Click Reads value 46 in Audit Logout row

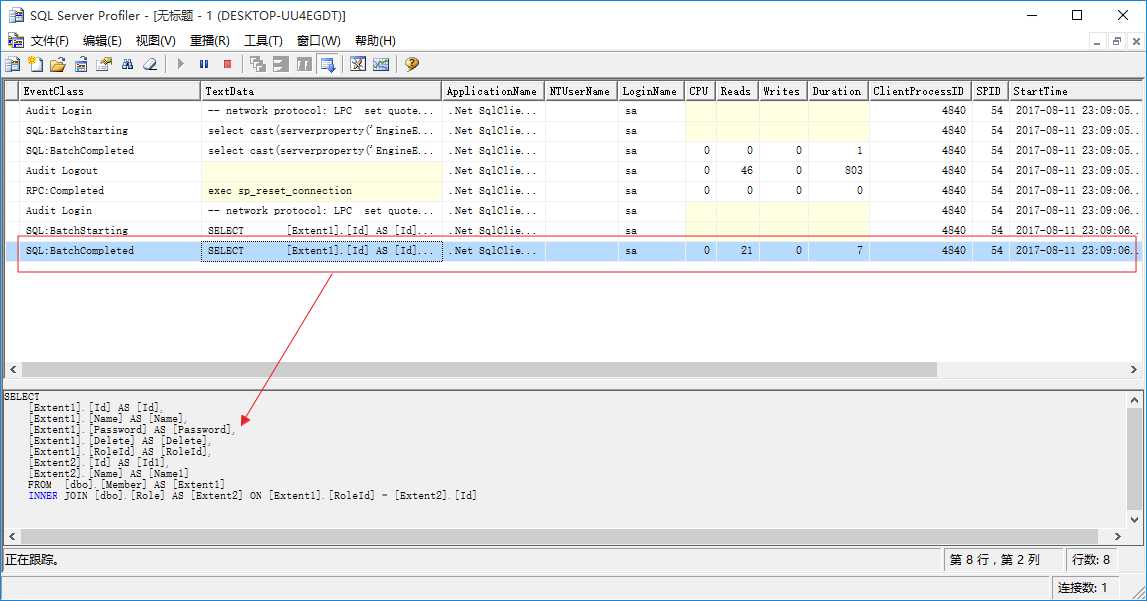pos(737,170)
